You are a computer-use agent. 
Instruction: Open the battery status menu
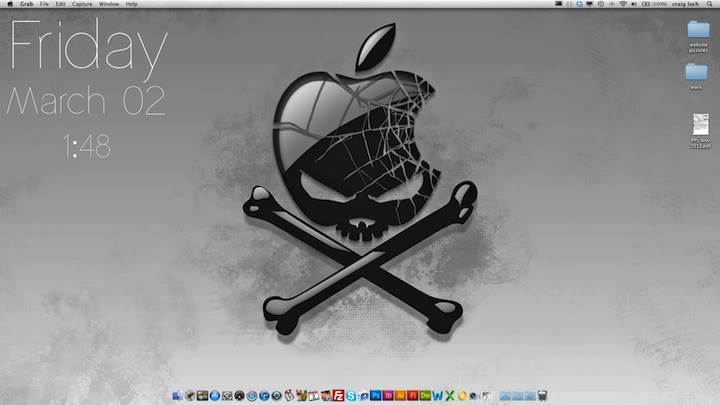click(654, 4)
